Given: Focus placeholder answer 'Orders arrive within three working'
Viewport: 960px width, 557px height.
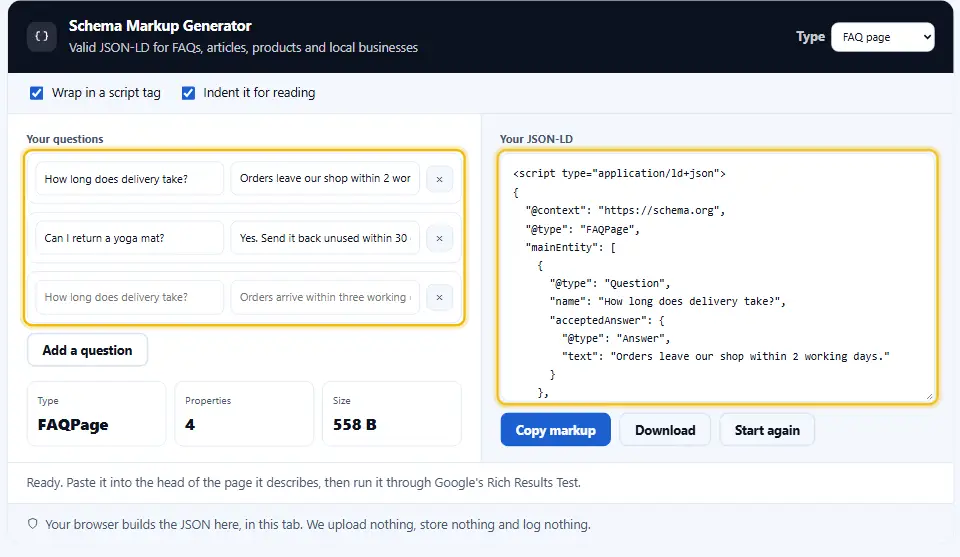Looking at the screenshot, I should click(325, 297).
